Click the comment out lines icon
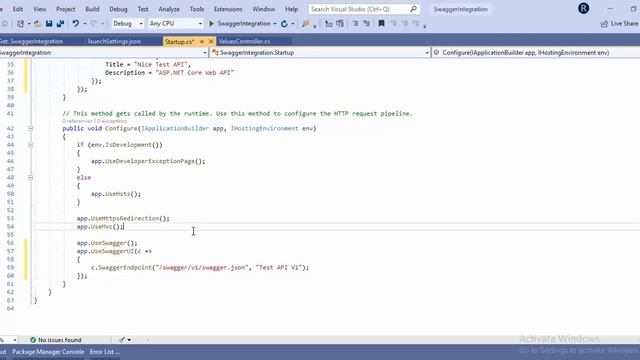Viewport: 640px width, 360px height. tap(355, 24)
